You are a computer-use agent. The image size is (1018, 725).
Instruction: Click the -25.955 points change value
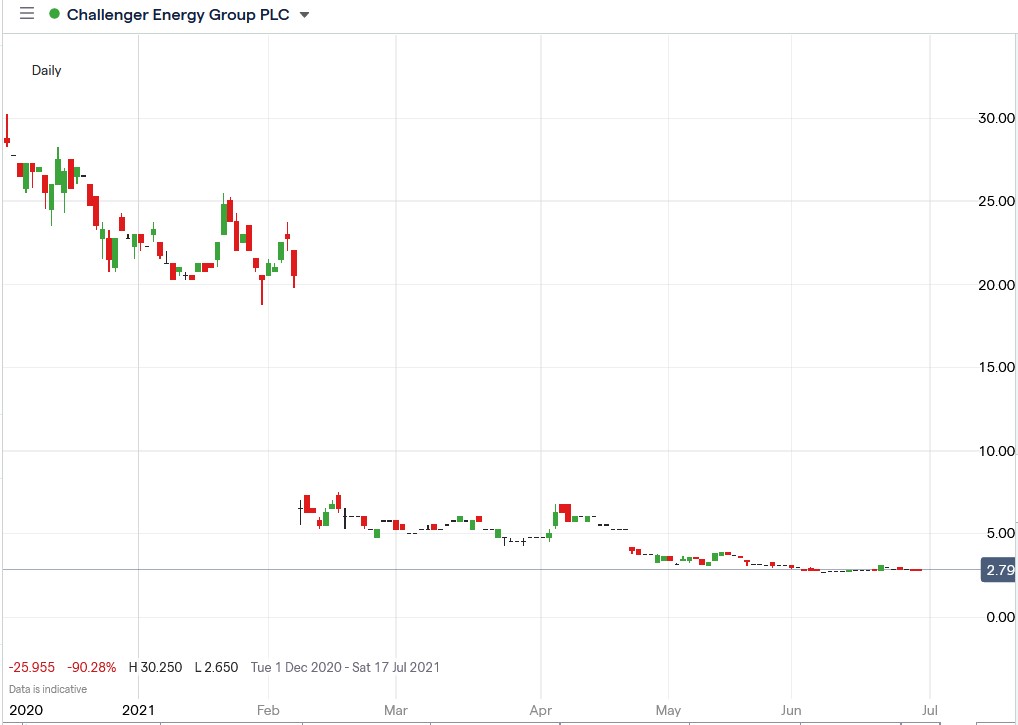(31, 667)
